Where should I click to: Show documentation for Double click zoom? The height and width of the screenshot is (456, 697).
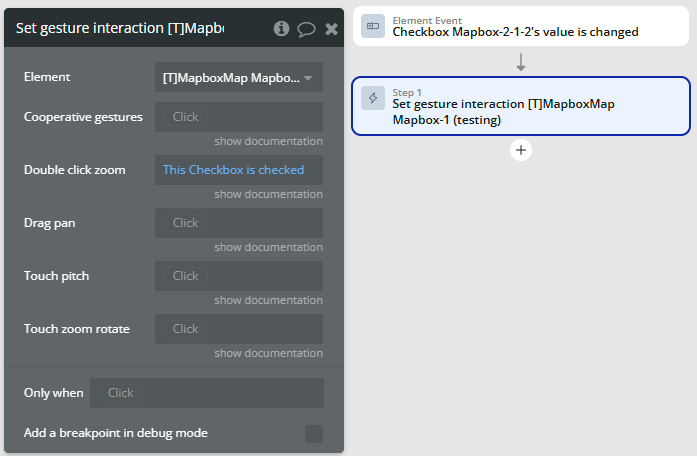click(268, 194)
